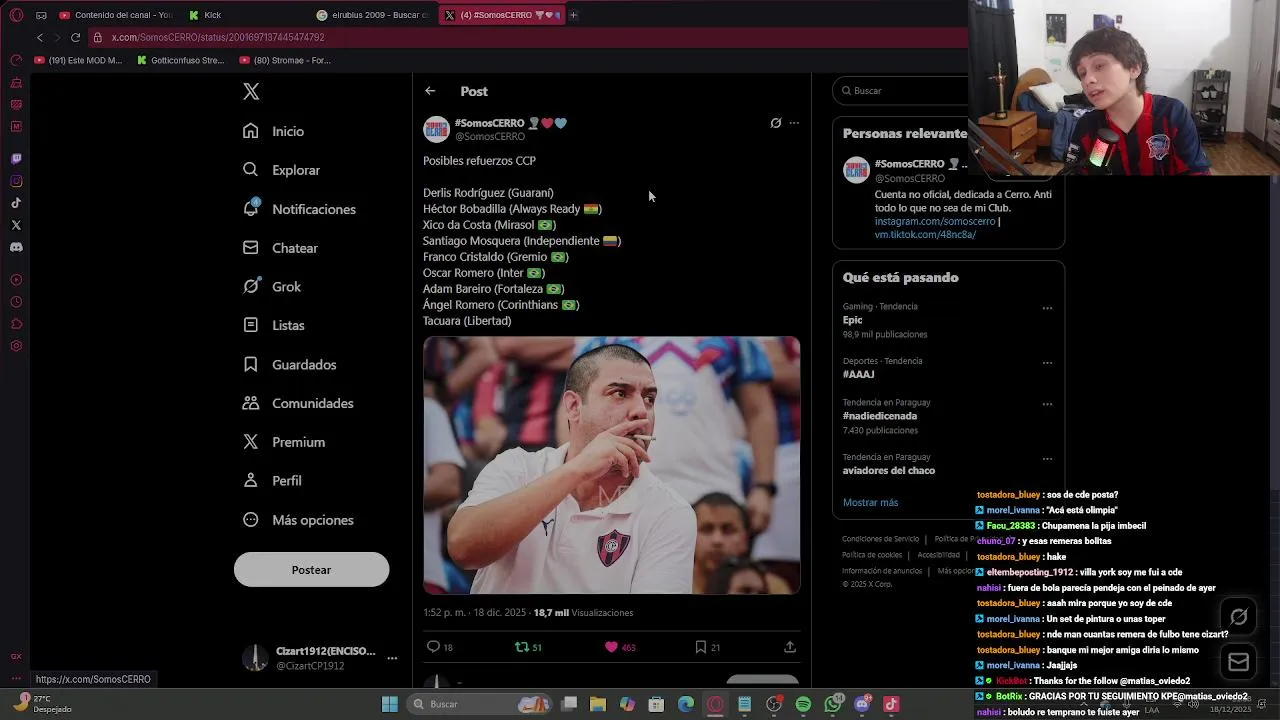Switch to the elrubius 2009 Google tab
This screenshot has height=720, width=1280.
point(373,15)
